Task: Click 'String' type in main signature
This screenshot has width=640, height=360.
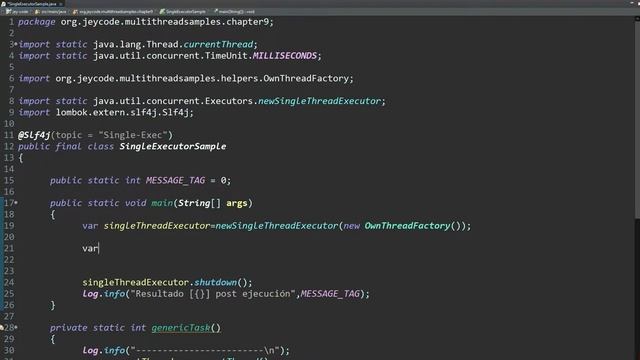Action: tap(194, 203)
